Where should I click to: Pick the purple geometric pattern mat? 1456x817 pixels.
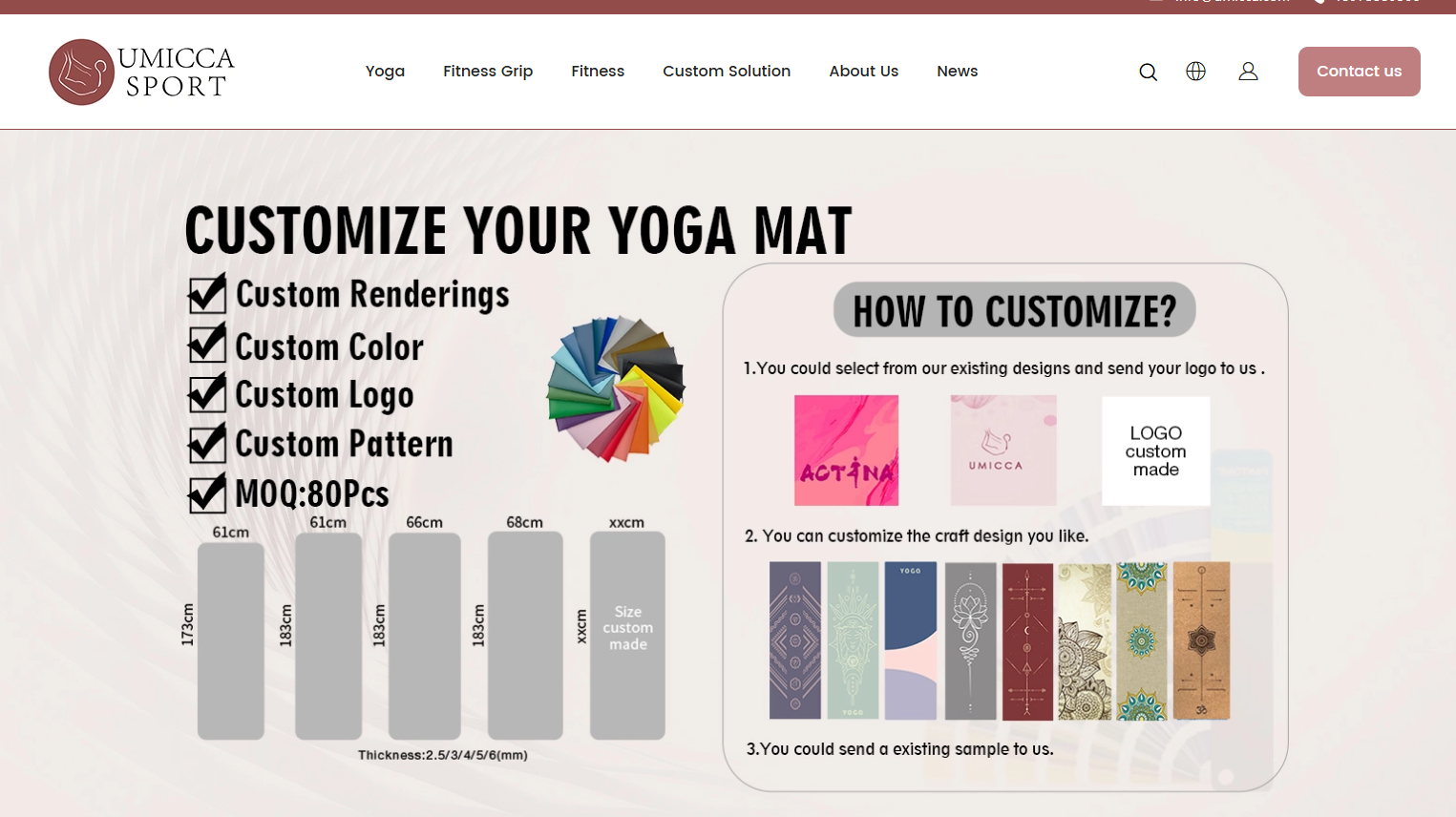click(795, 640)
